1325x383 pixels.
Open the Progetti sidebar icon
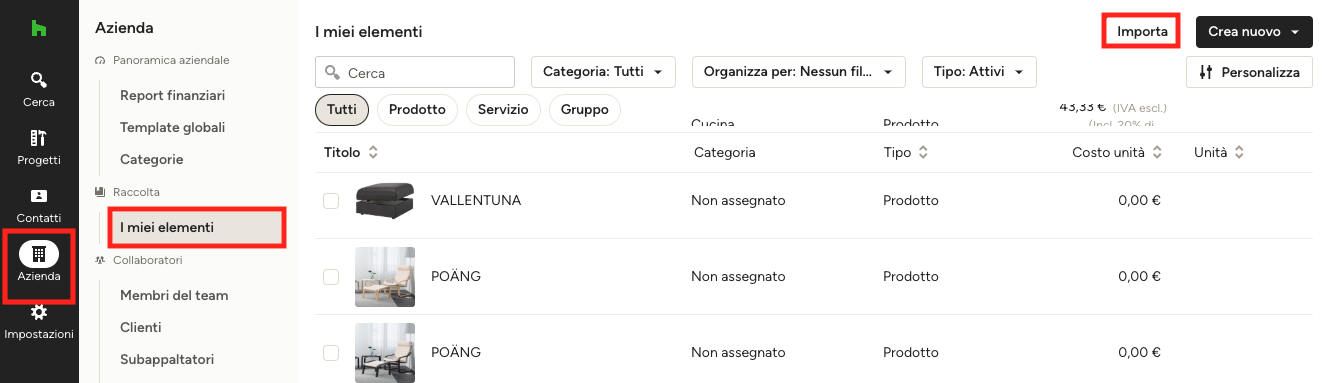point(39,138)
